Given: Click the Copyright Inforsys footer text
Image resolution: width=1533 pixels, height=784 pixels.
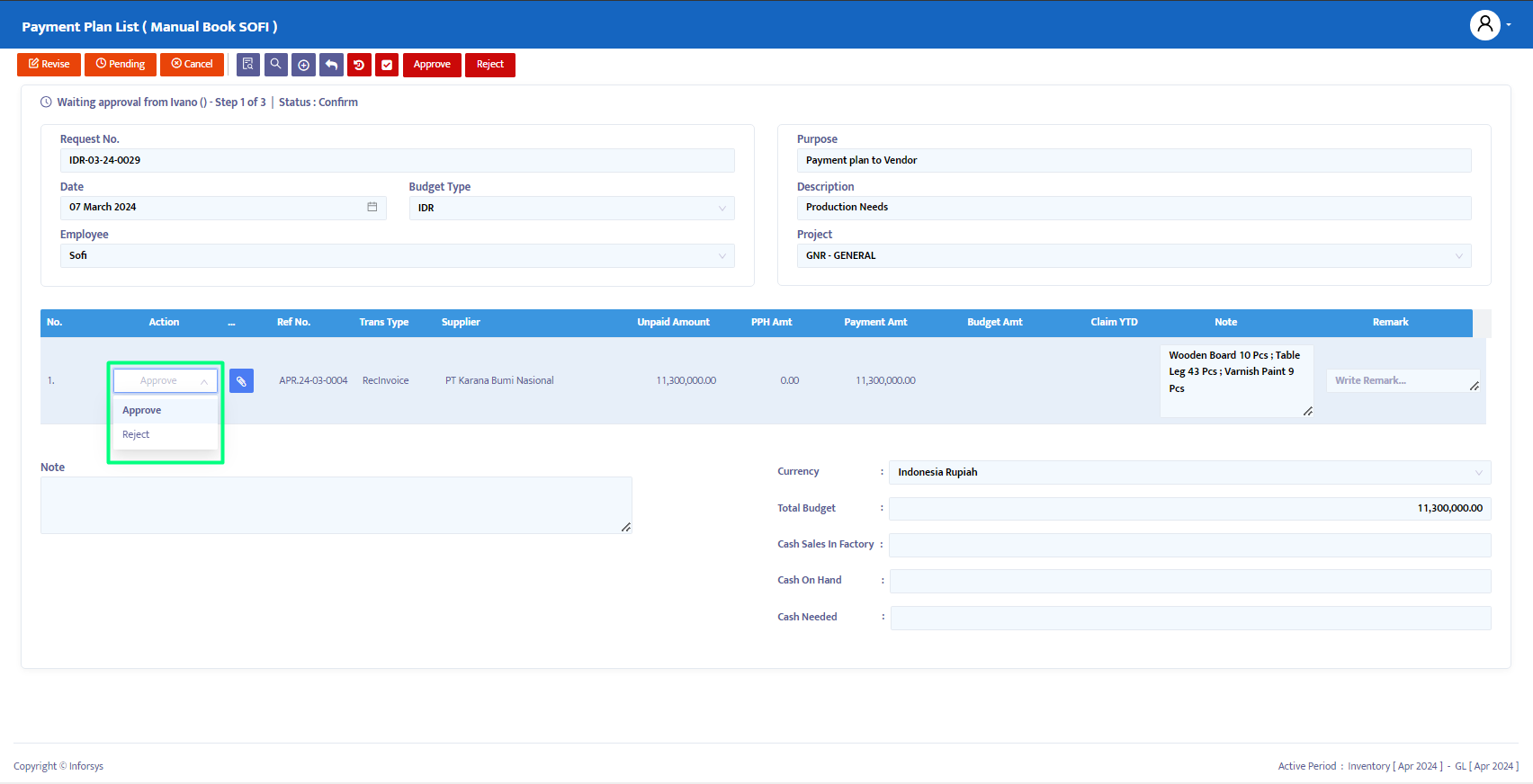Looking at the screenshot, I should [x=58, y=766].
